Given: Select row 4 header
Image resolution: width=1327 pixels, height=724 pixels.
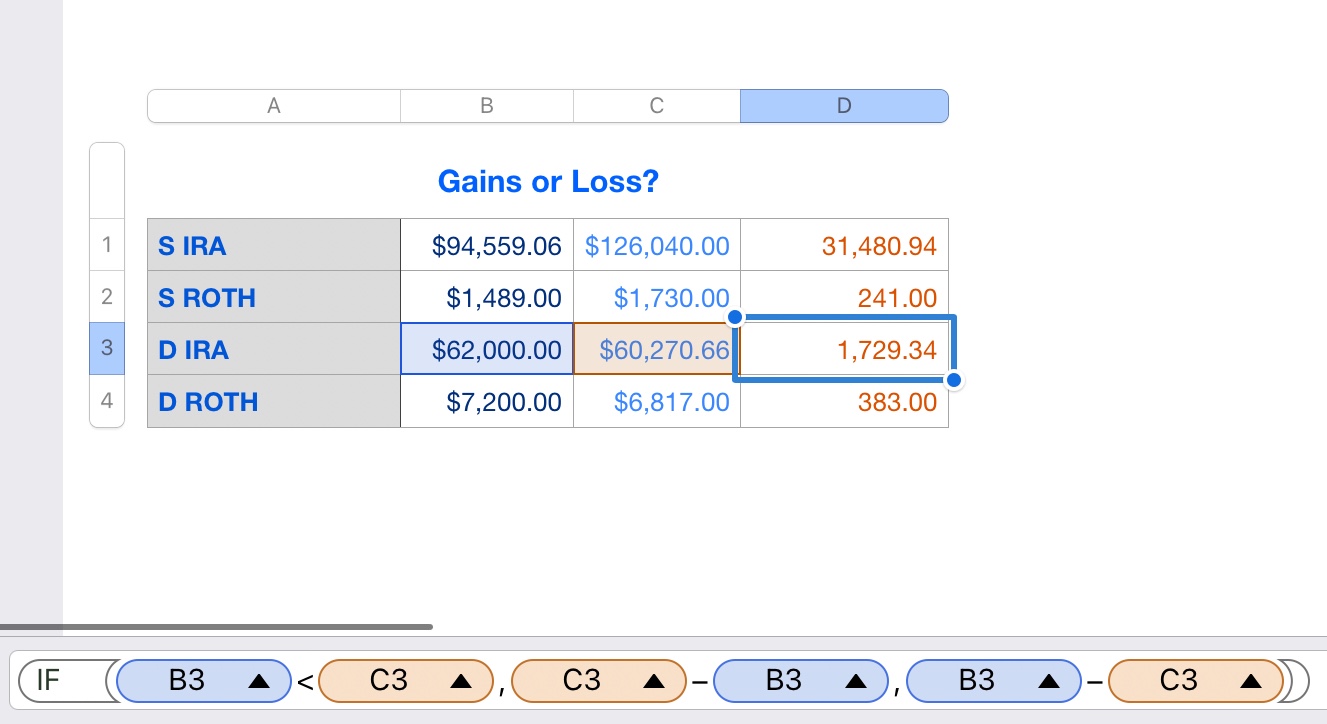Looking at the screenshot, I should pos(107,401).
